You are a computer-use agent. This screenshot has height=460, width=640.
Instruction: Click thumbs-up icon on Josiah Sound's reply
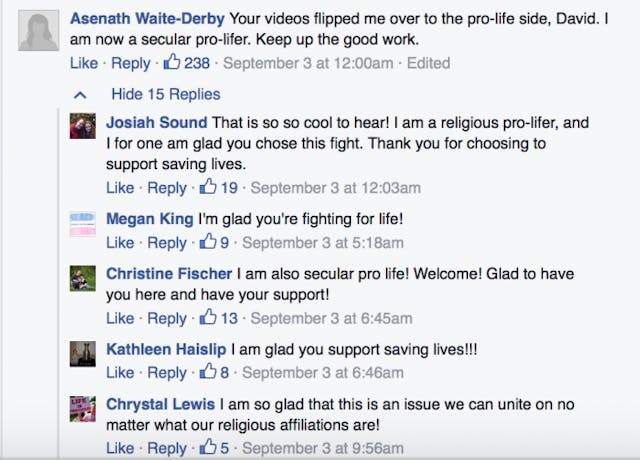point(208,187)
